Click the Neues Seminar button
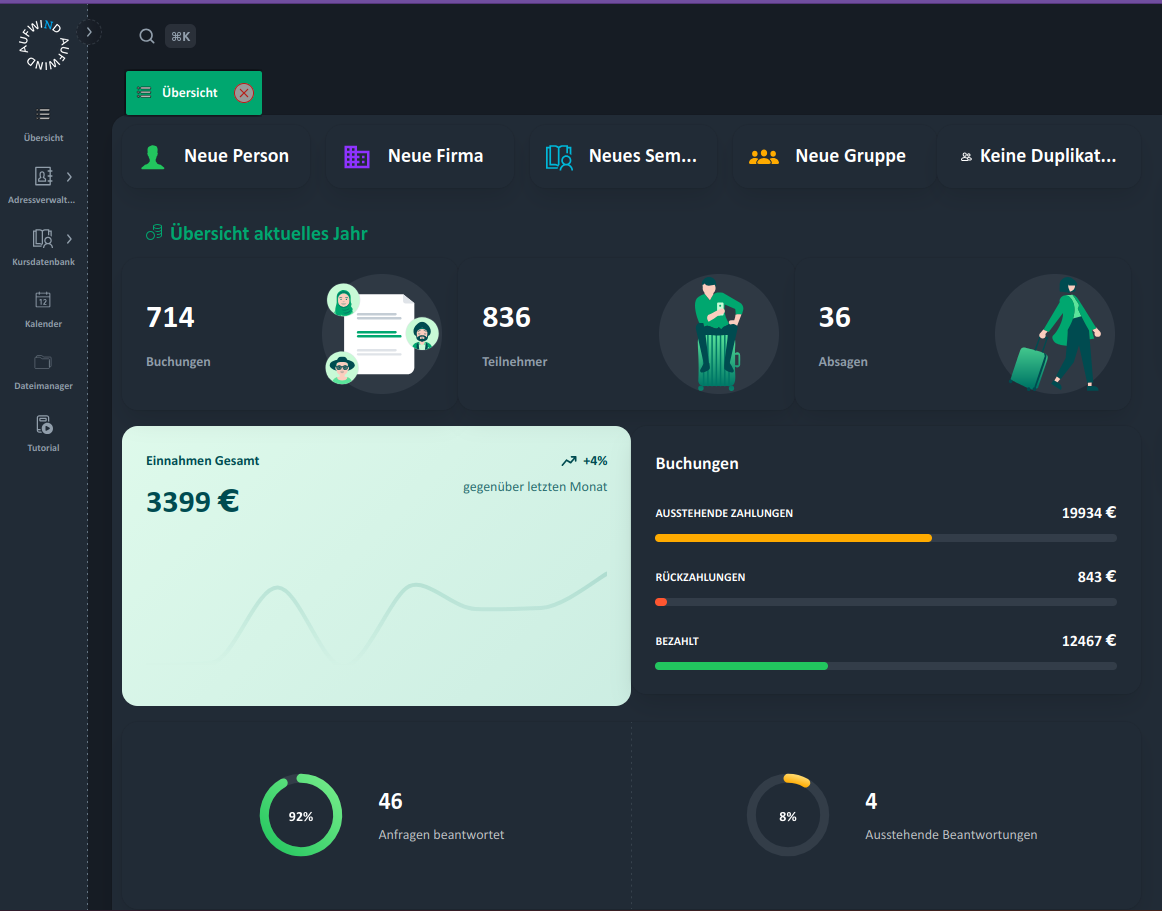The width and height of the screenshot is (1162, 911). (622, 156)
